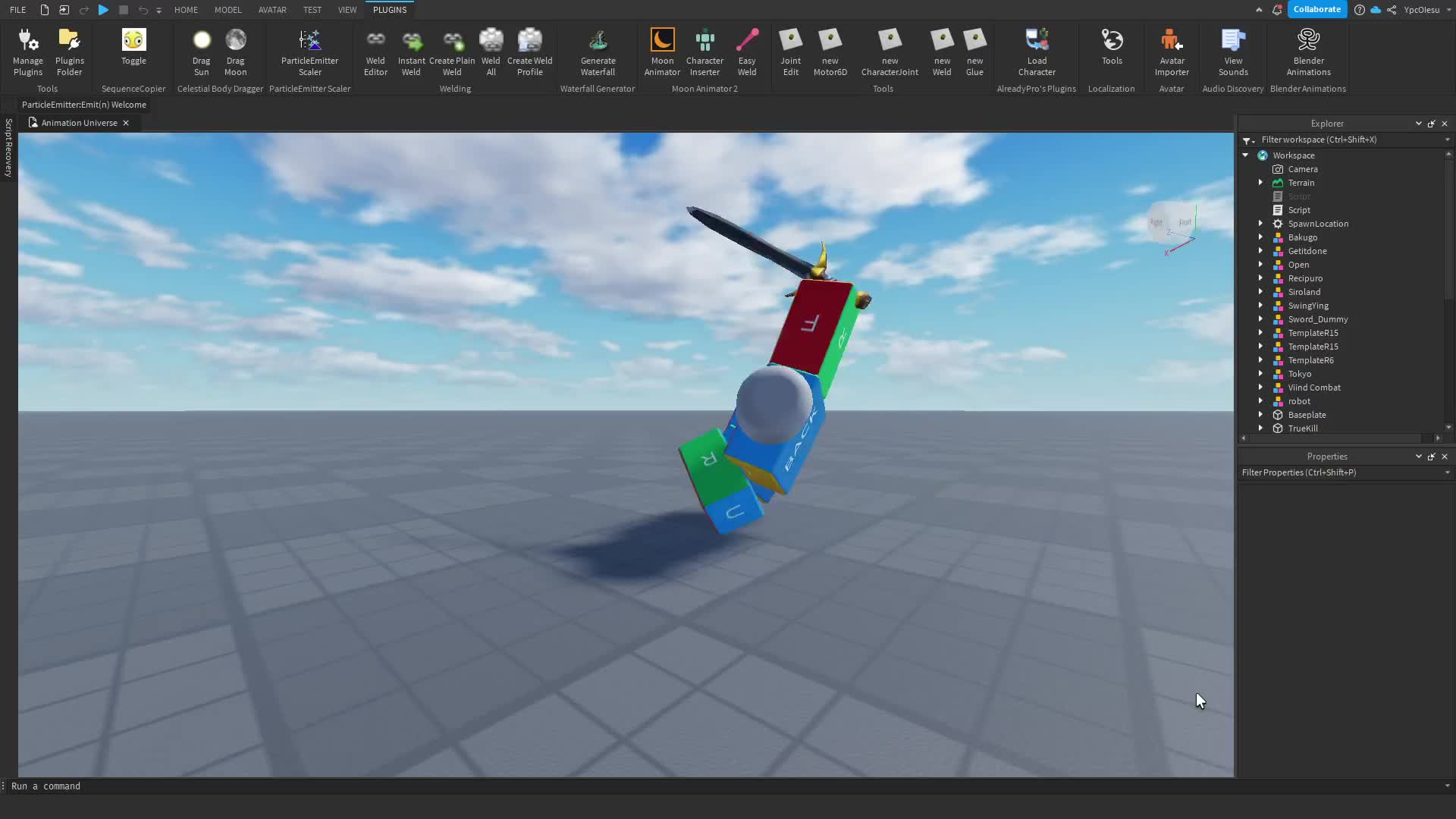This screenshot has height=819, width=1456.
Task: Switch to the MODEL ribbon tab
Action: click(227, 10)
